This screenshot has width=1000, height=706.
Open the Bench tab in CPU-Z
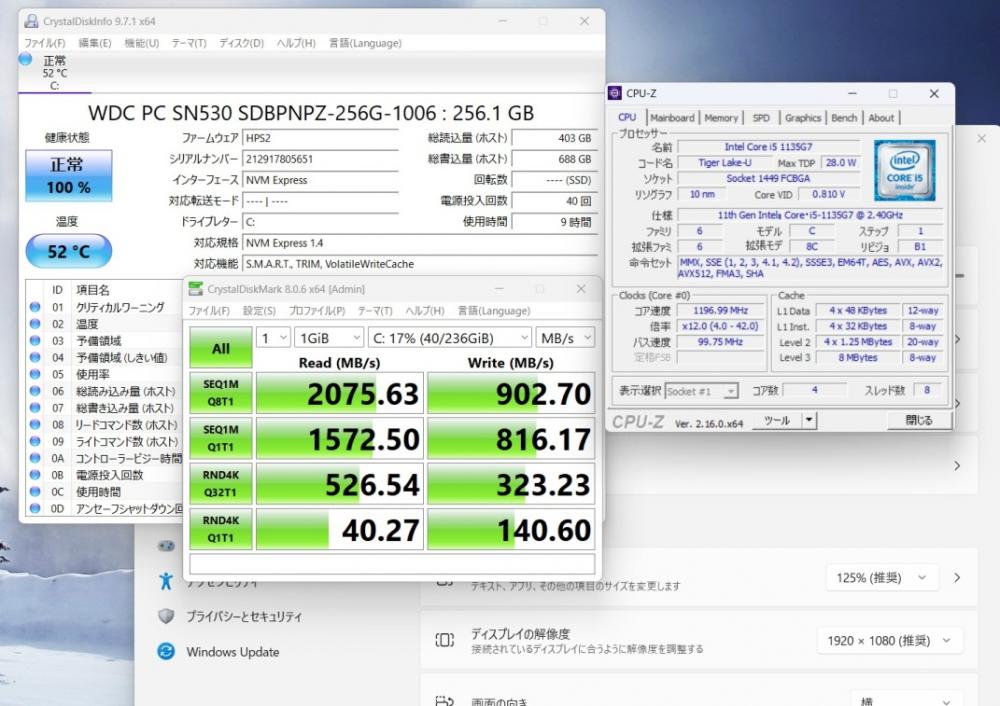[844, 117]
